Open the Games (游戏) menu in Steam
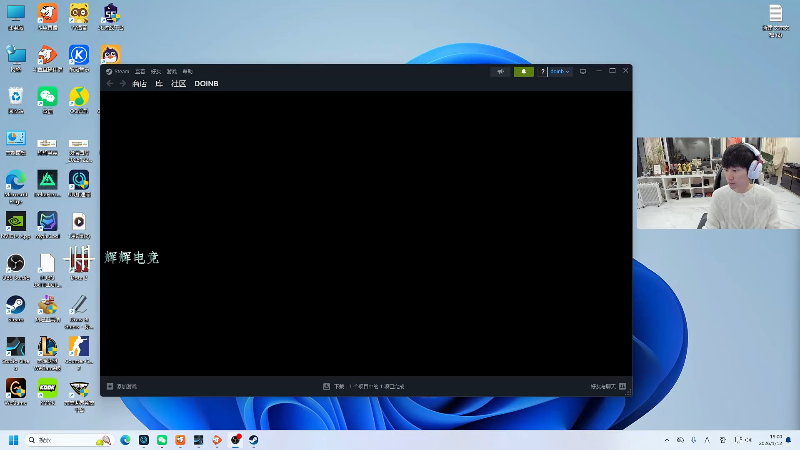 coord(172,71)
